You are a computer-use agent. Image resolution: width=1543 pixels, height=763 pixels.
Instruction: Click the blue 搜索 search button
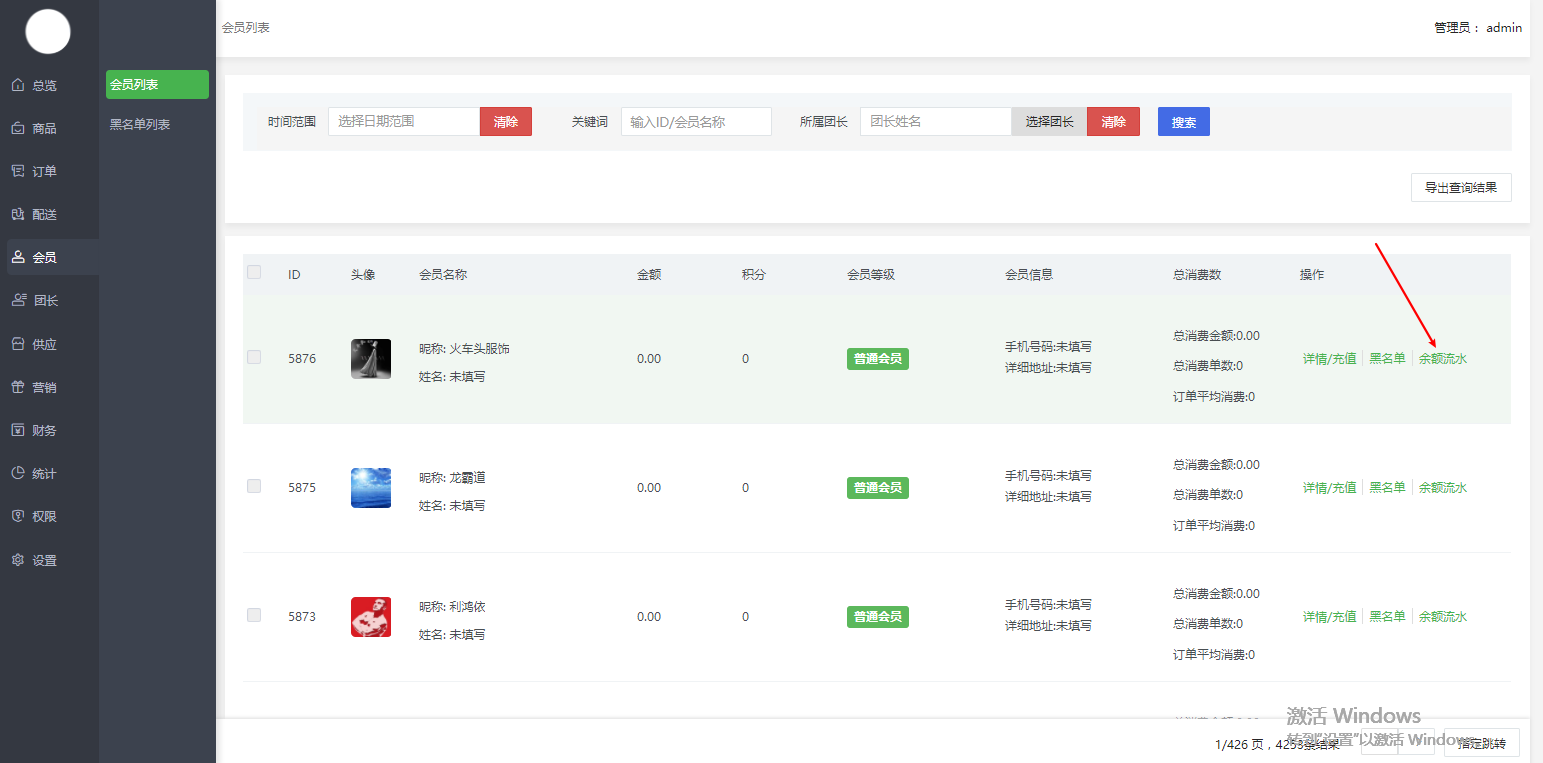click(1184, 122)
